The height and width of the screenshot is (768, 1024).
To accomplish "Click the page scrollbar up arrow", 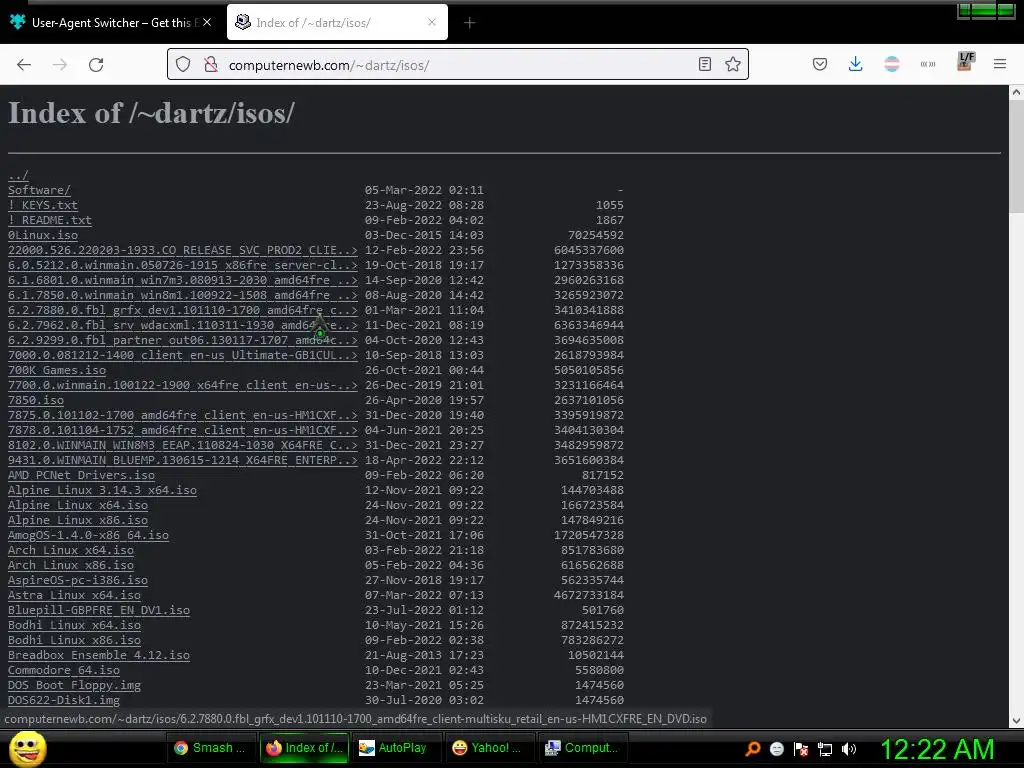I will (1016, 93).
